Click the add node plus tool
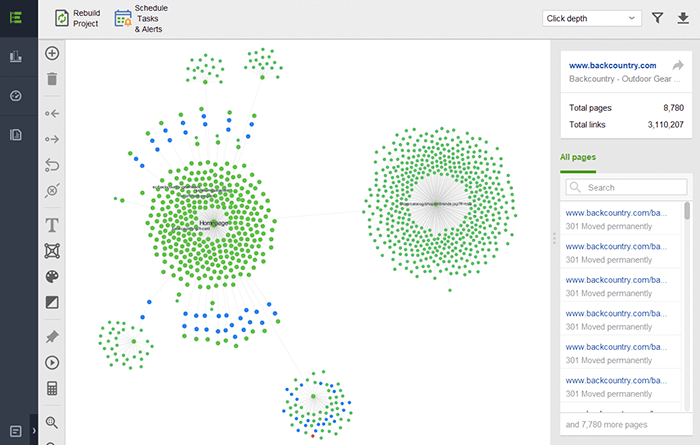 point(52,53)
